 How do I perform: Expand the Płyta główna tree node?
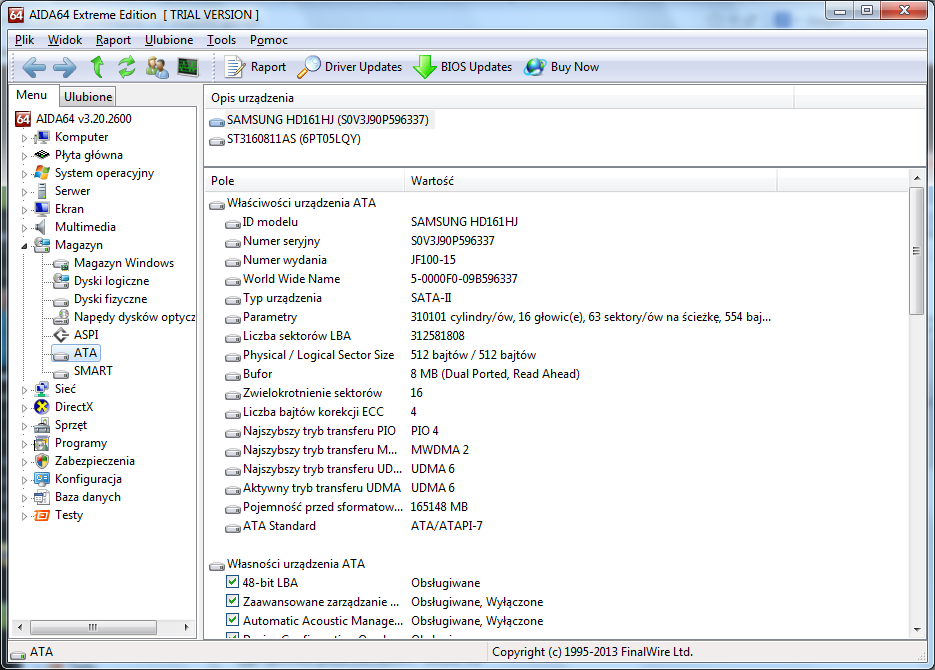pyautogui.click(x=24, y=156)
